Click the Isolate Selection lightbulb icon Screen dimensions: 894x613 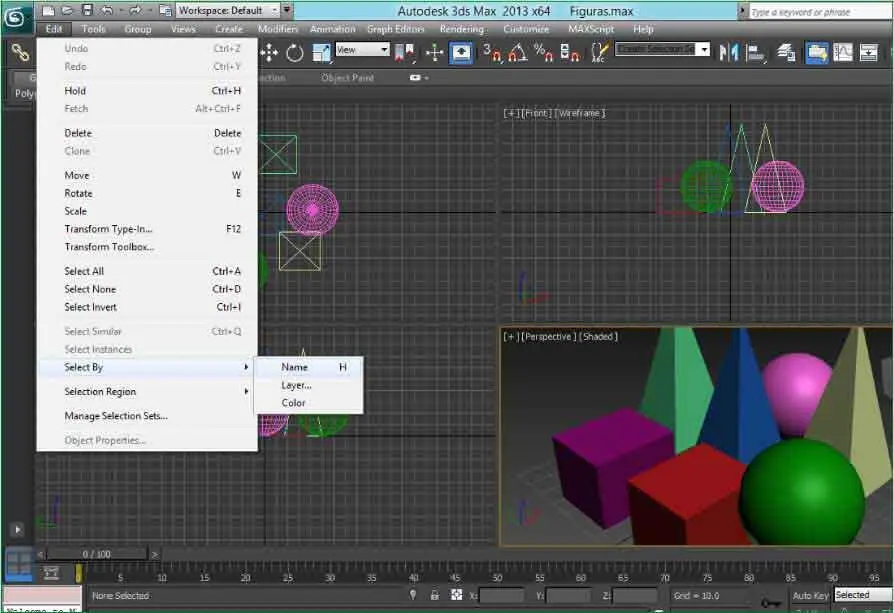pyautogui.click(x=413, y=595)
